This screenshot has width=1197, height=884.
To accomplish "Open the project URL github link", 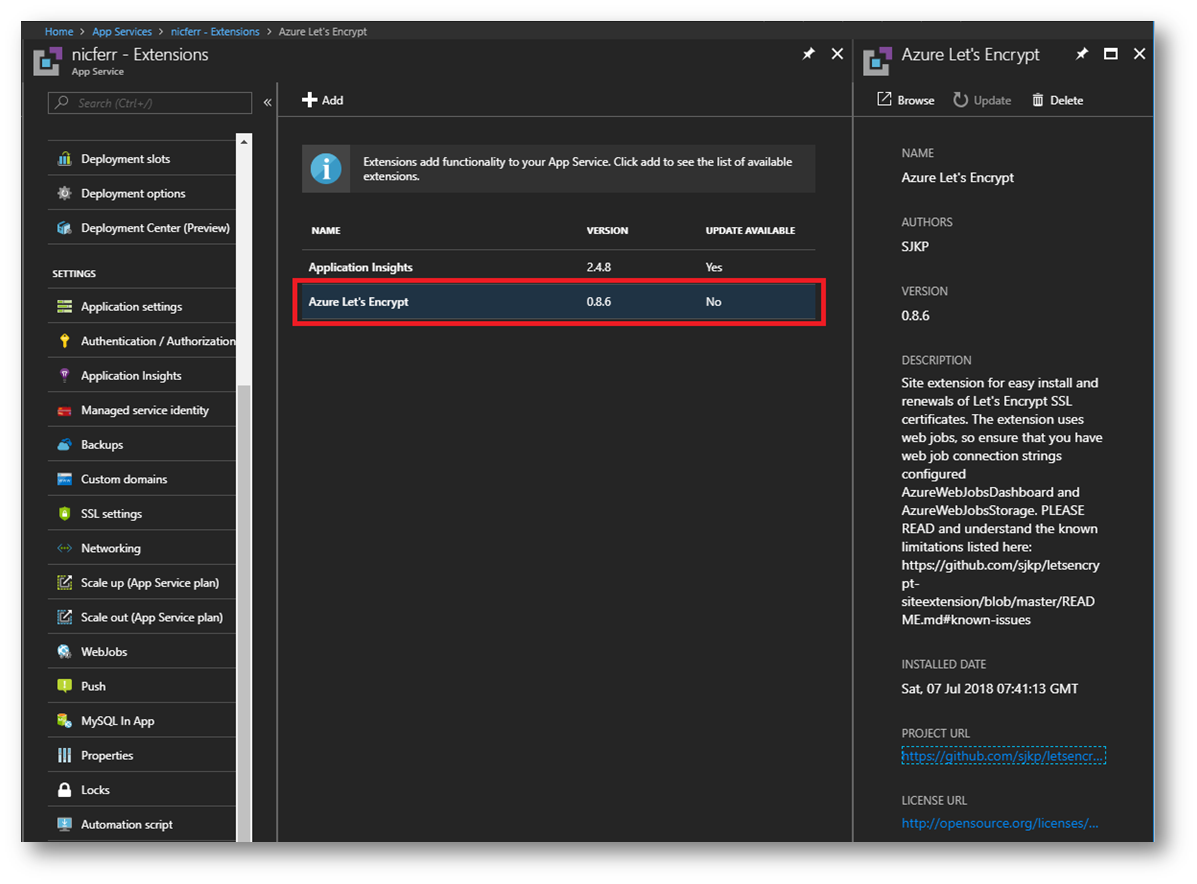I will click(x=1003, y=756).
